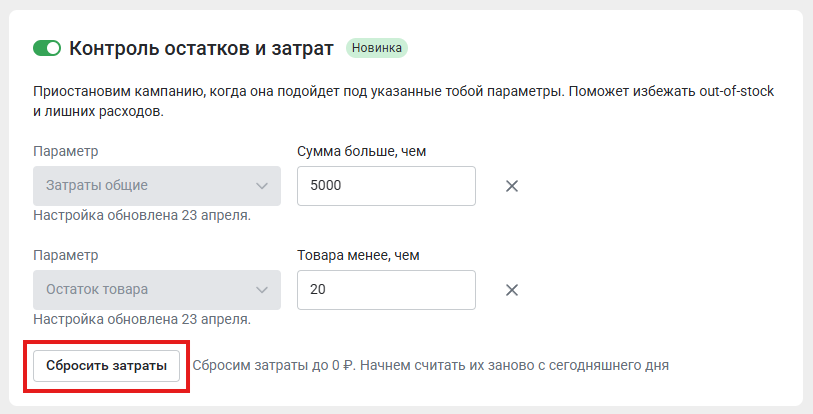Click the Сбросим затраты до 0 ₽ hint
Screen dimensions: 813x414
(431, 366)
